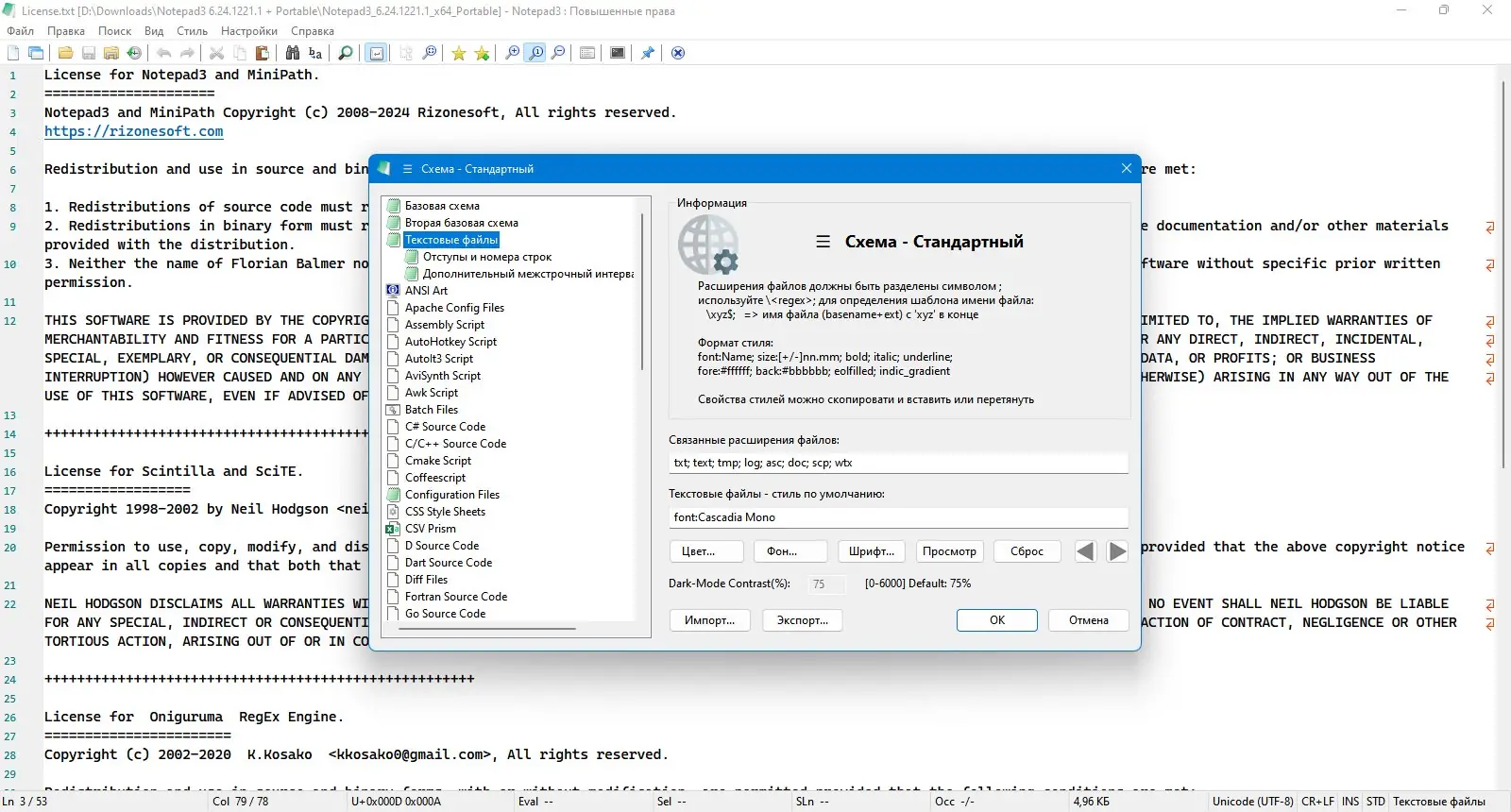
Task: Click the Add to Favorites star-plus icon
Action: [x=482, y=53]
